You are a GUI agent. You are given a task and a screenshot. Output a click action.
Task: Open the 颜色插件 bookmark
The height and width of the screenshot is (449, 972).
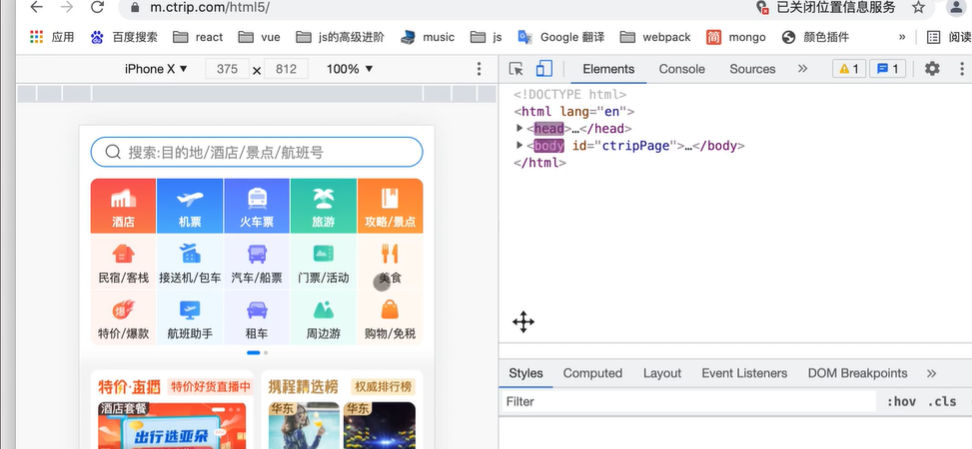click(815, 37)
